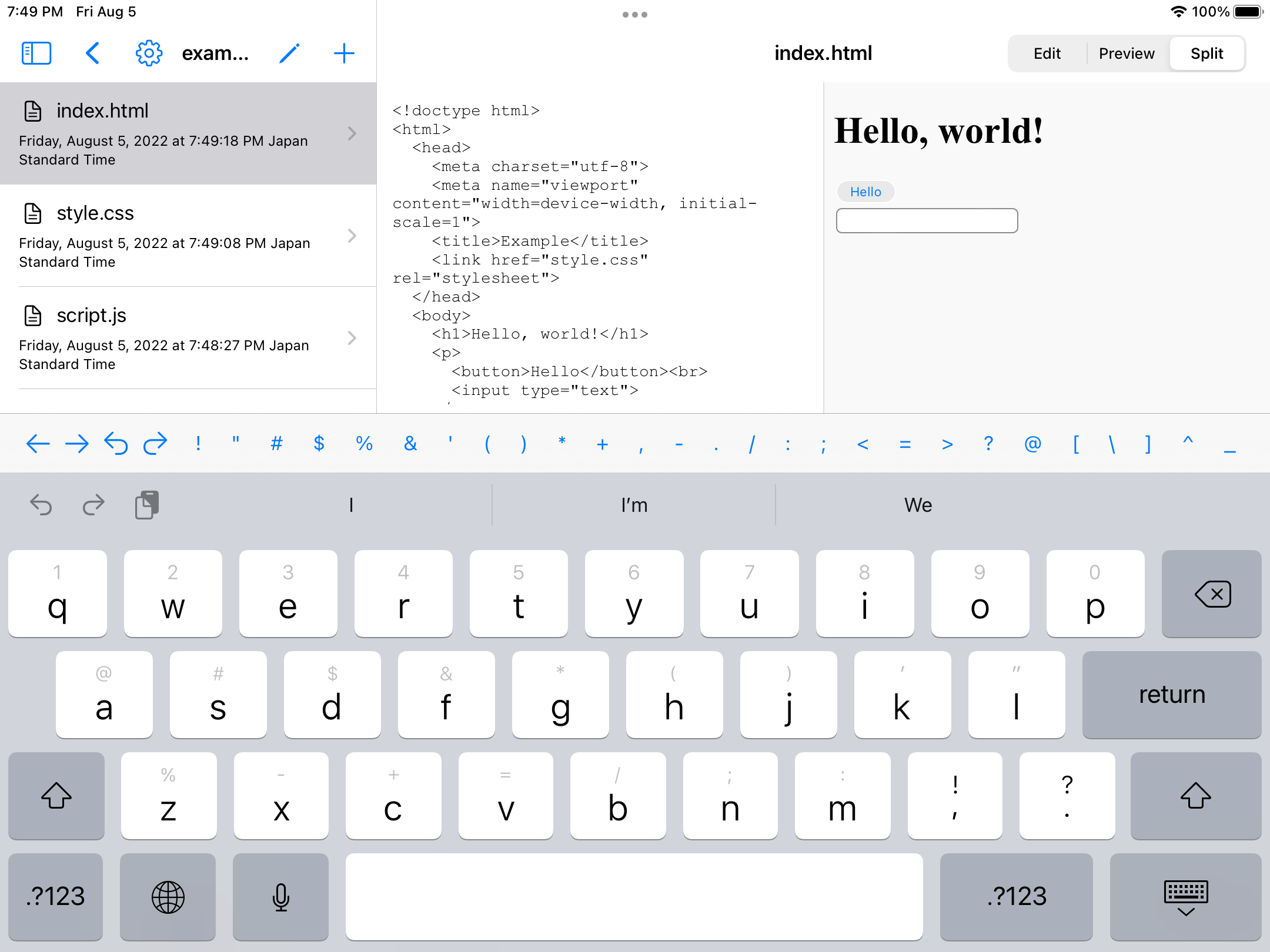Tap the pencil rename icon
The height and width of the screenshot is (952, 1270).
[x=289, y=53]
